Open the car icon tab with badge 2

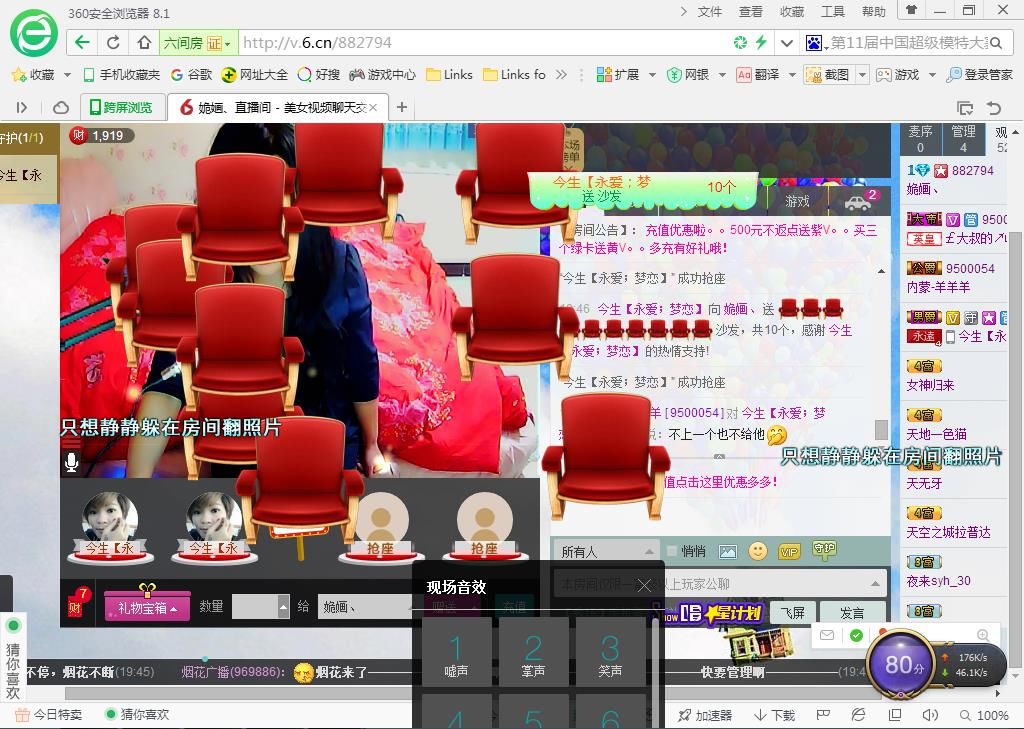[858, 201]
